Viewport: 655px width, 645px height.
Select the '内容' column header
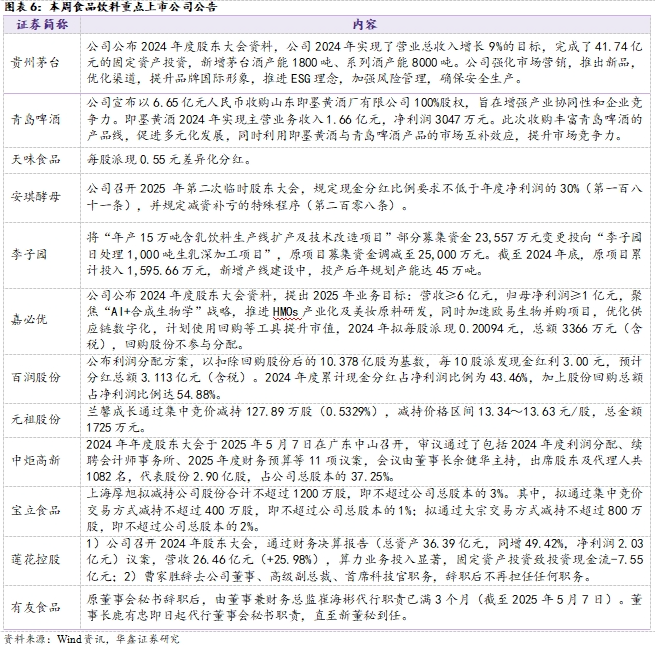point(365,25)
